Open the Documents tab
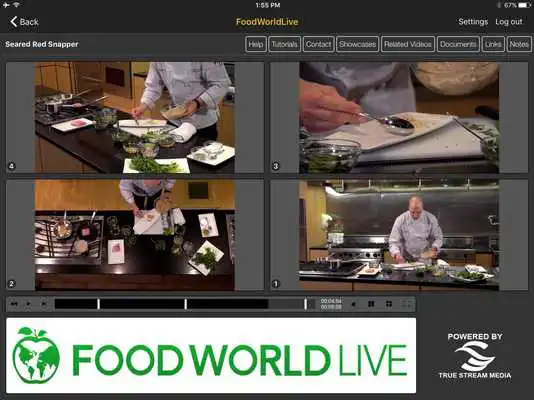This screenshot has width=534, height=400. coord(458,44)
